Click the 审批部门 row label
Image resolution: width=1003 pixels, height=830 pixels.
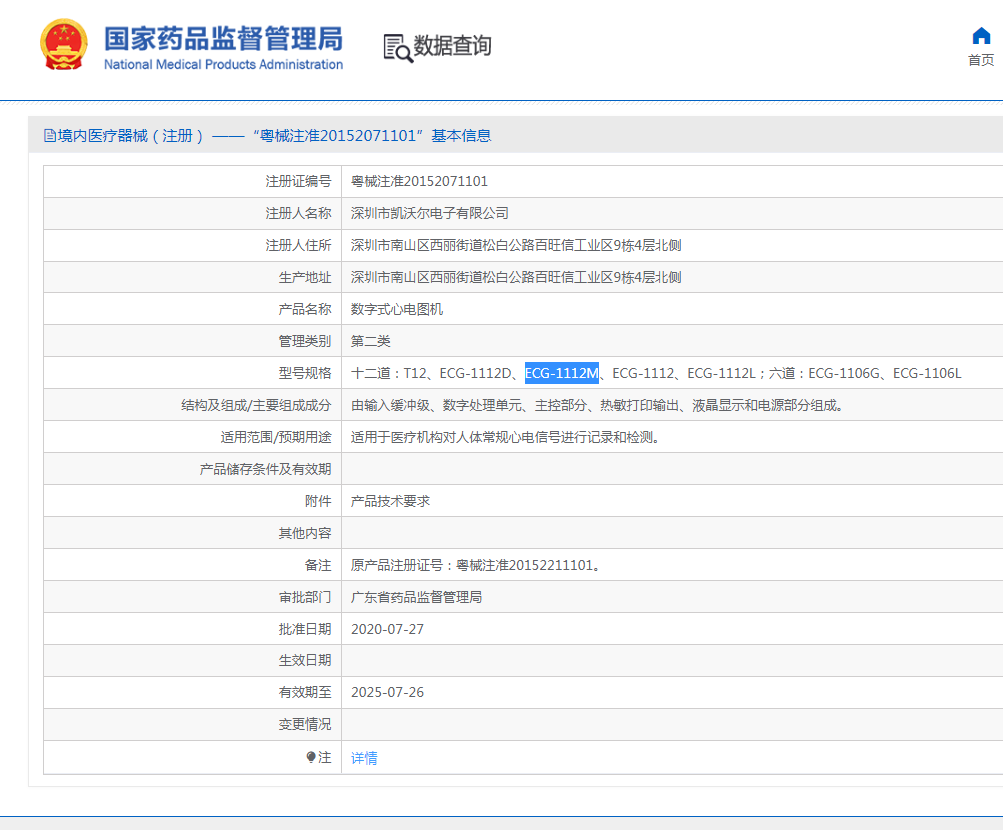click(x=305, y=597)
